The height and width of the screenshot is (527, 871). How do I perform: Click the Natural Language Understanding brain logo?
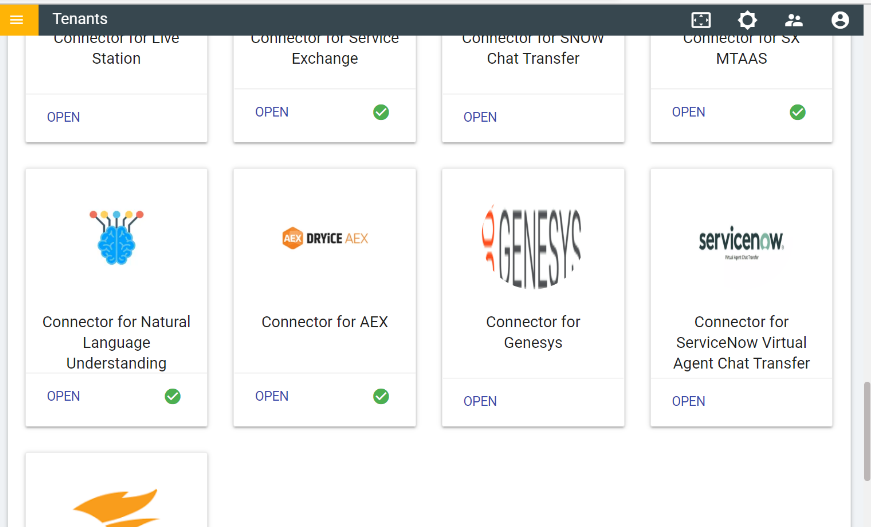click(116, 237)
